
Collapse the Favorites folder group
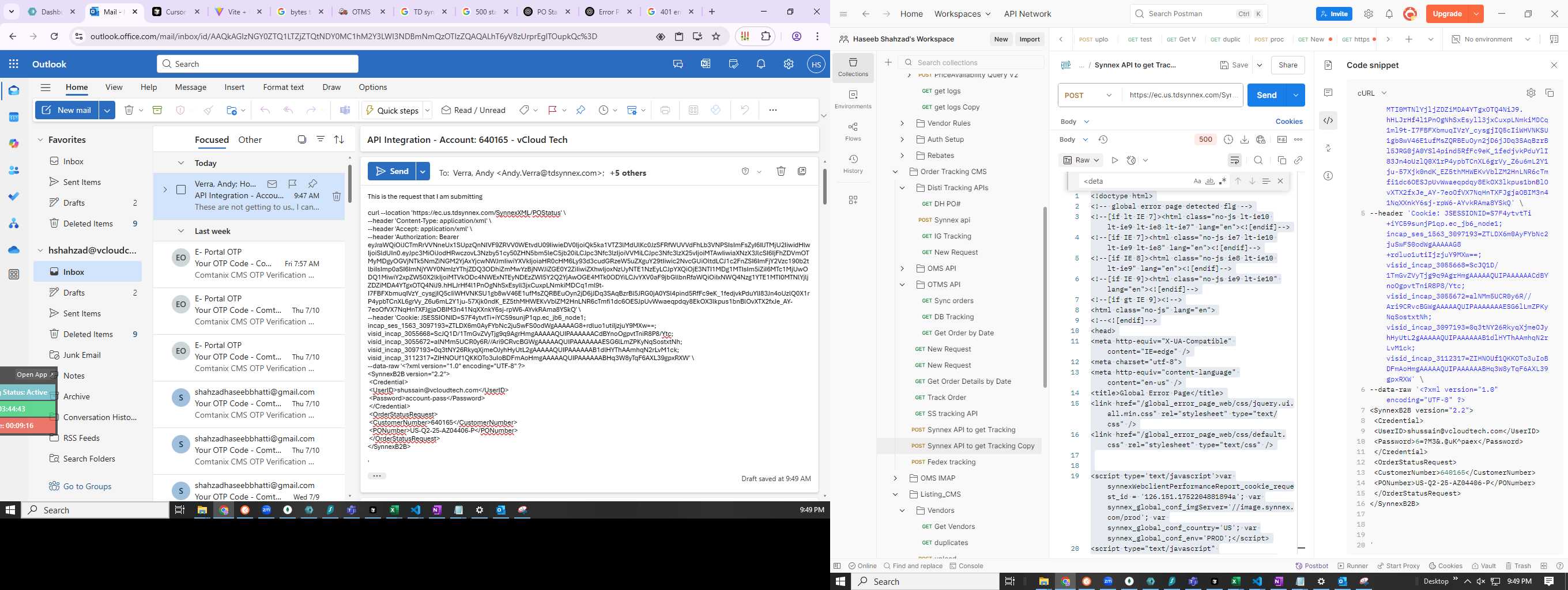click(40, 140)
